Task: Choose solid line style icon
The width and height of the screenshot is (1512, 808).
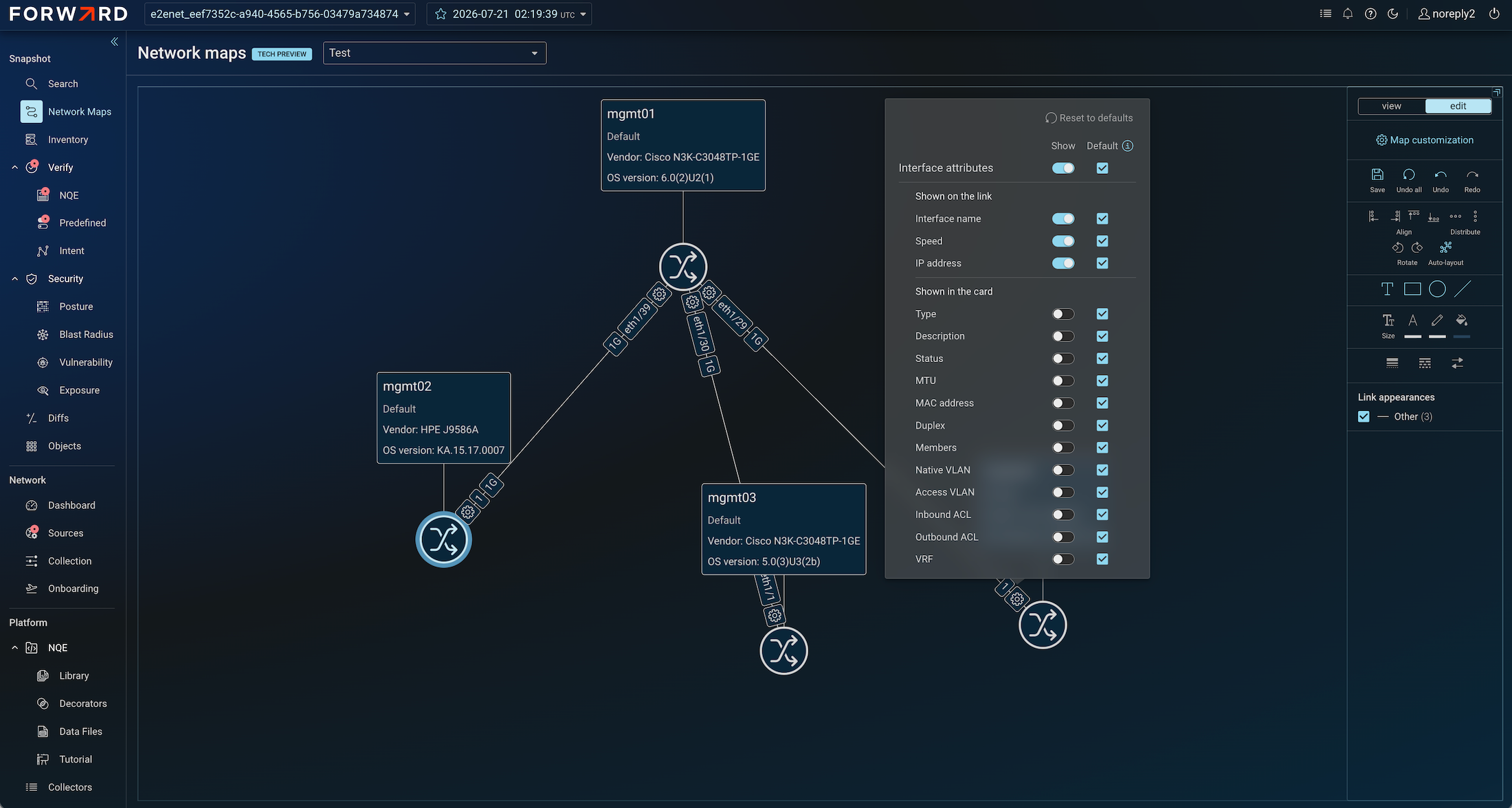Action: coord(1392,363)
